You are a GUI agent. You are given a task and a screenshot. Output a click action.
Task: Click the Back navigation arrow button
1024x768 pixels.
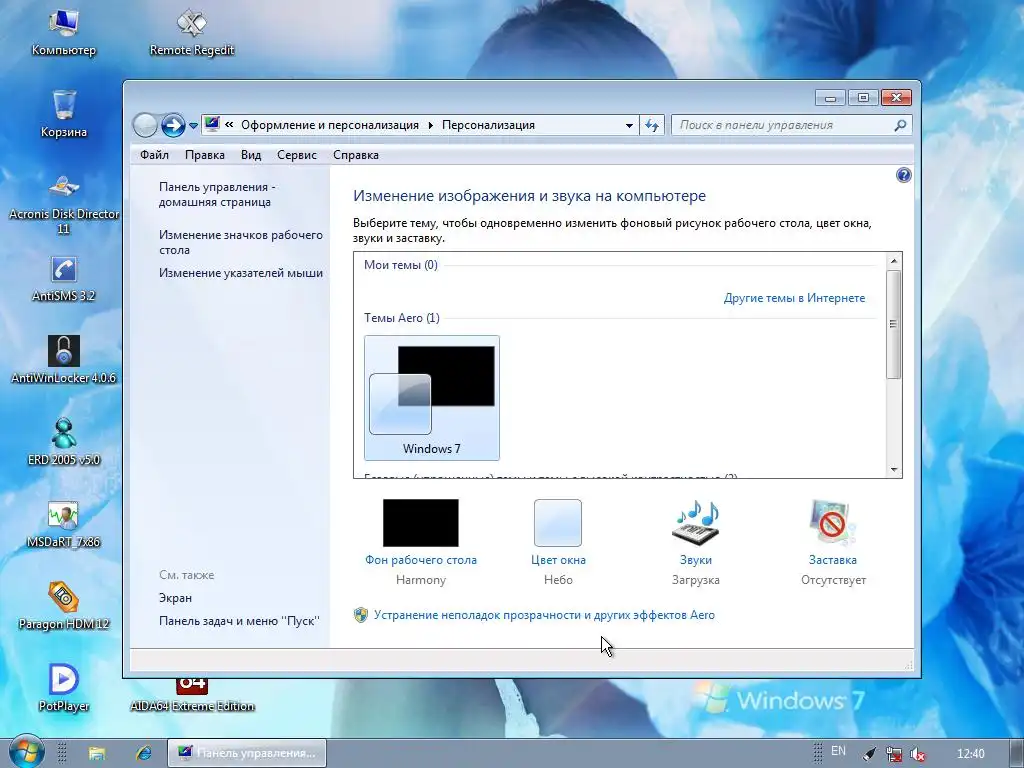pyautogui.click(x=145, y=125)
